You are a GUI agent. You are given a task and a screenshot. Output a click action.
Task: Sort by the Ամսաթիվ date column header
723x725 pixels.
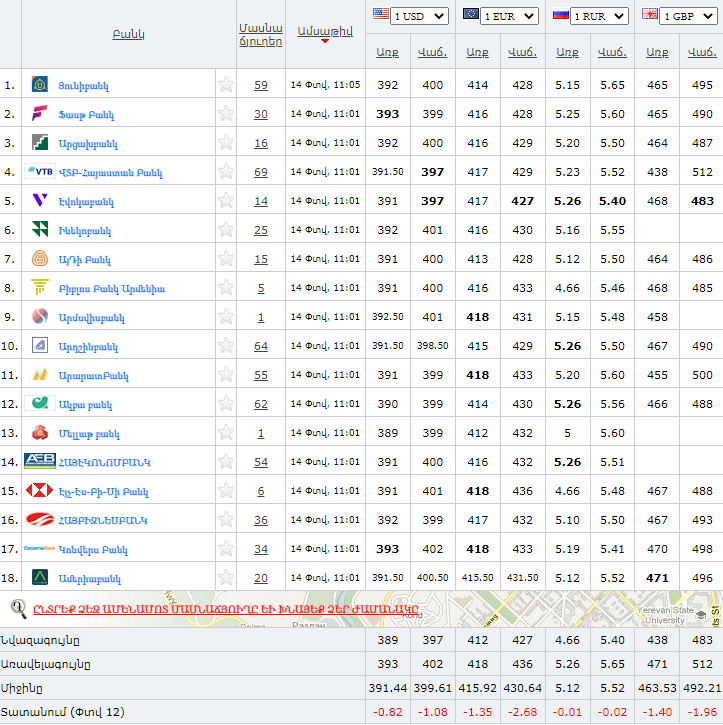[x=325, y=31]
